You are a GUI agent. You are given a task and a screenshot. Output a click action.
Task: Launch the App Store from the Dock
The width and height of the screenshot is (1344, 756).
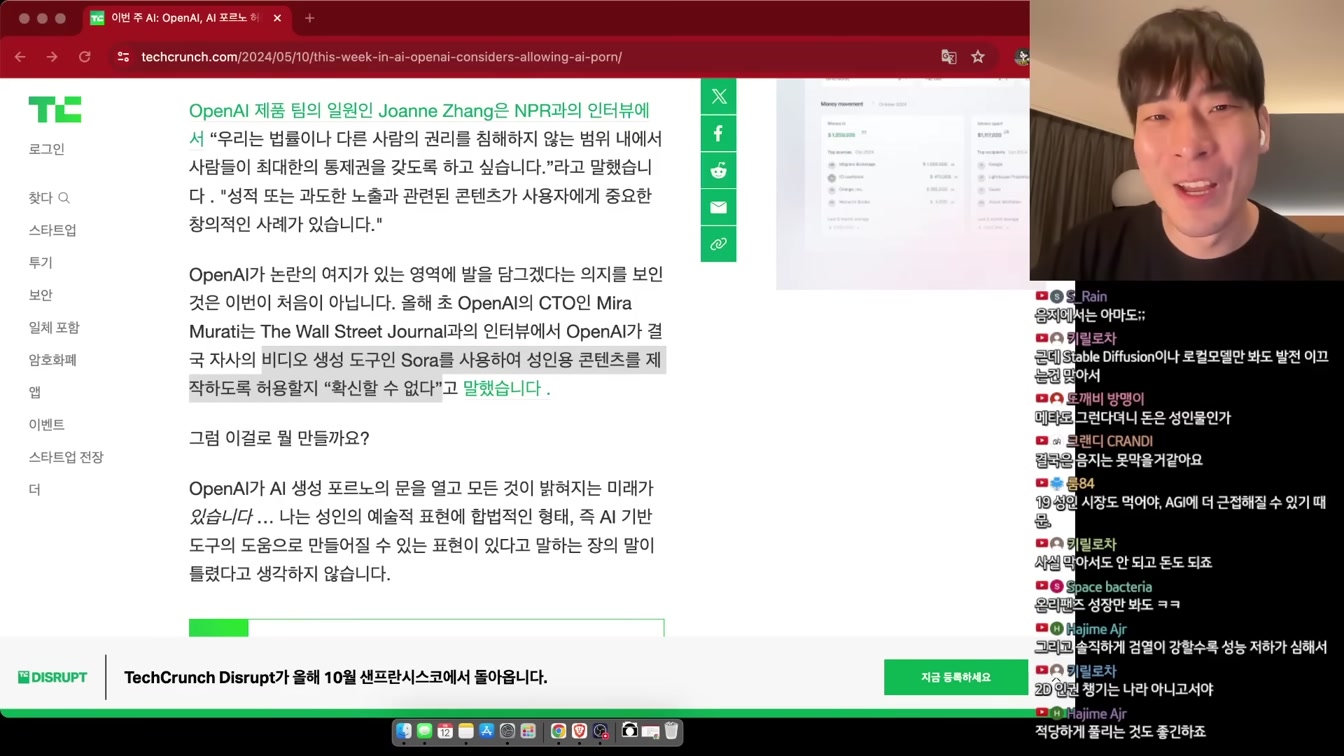[487, 731]
